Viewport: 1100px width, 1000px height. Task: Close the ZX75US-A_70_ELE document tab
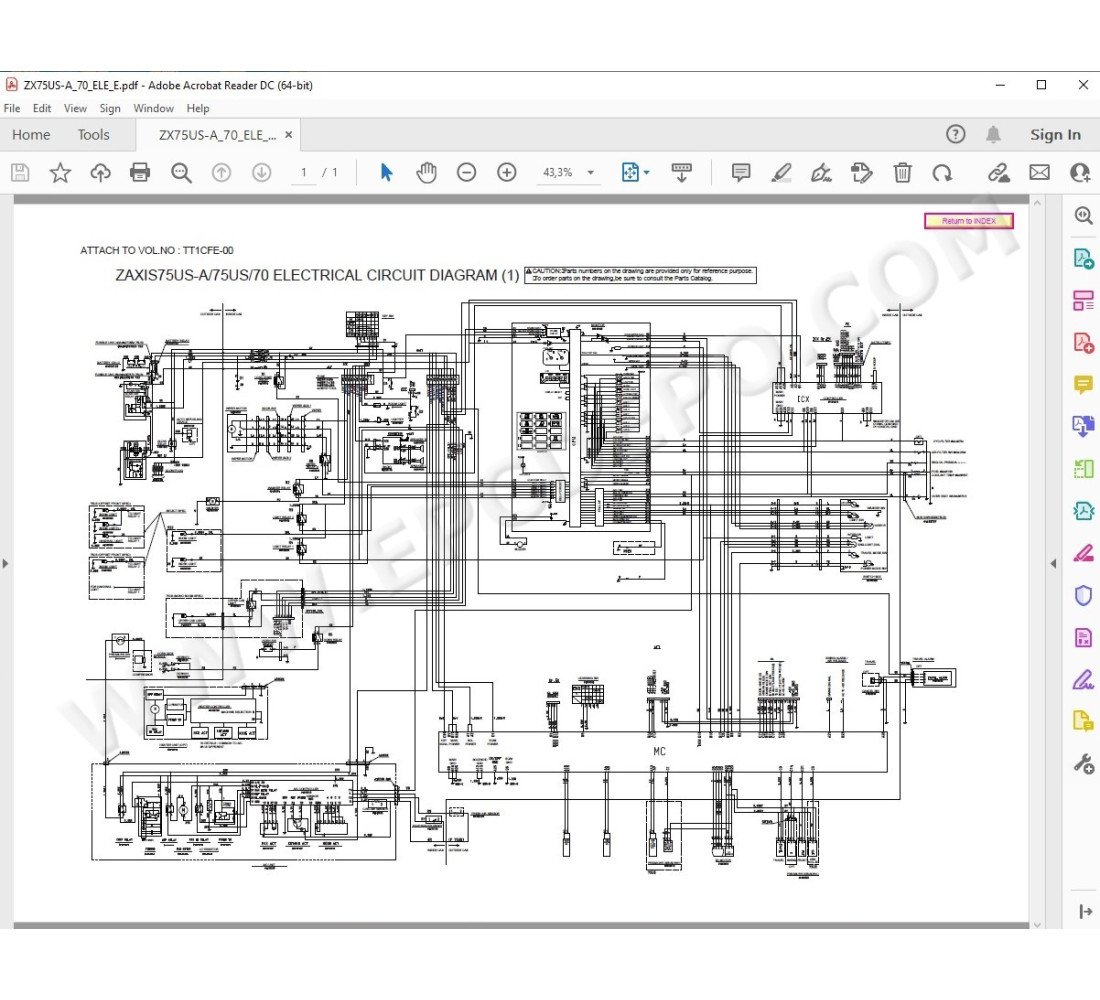coord(288,135)
